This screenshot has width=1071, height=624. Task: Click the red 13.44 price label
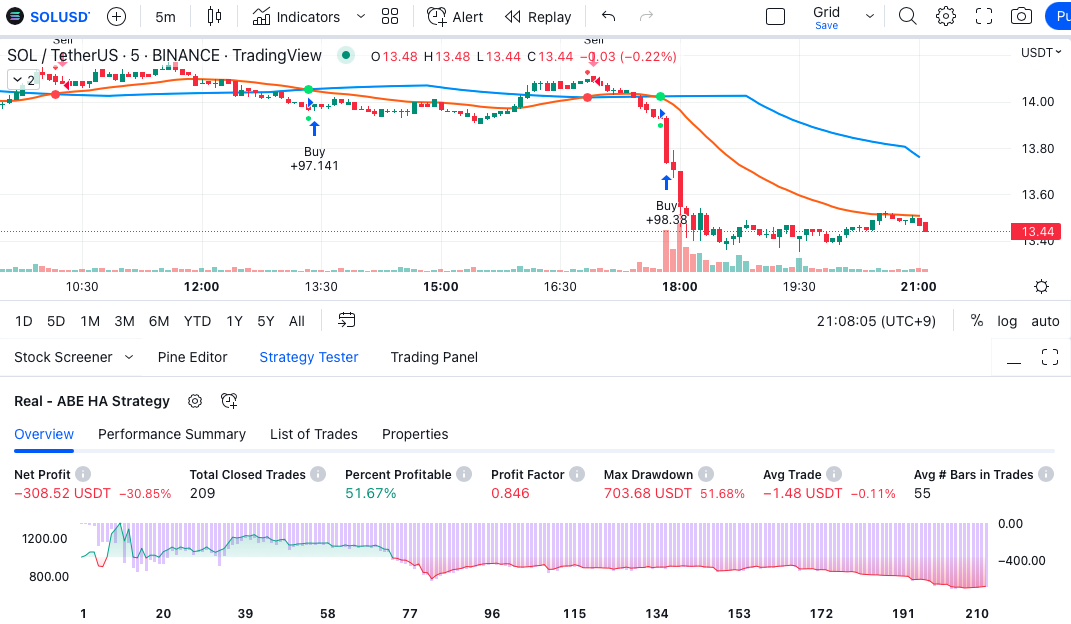coord(1037,231)
